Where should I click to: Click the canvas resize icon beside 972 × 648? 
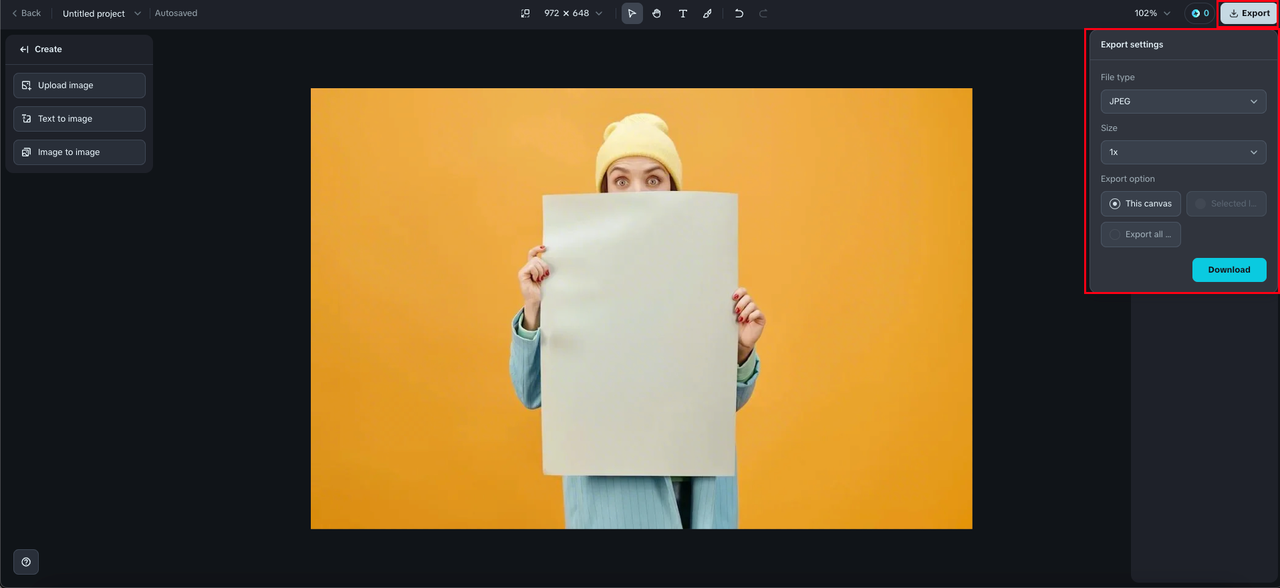click(525, 13)
